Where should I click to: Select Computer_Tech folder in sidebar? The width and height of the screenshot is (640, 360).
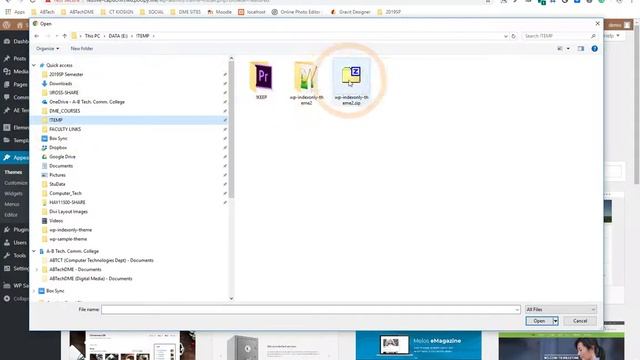point(65,193)
